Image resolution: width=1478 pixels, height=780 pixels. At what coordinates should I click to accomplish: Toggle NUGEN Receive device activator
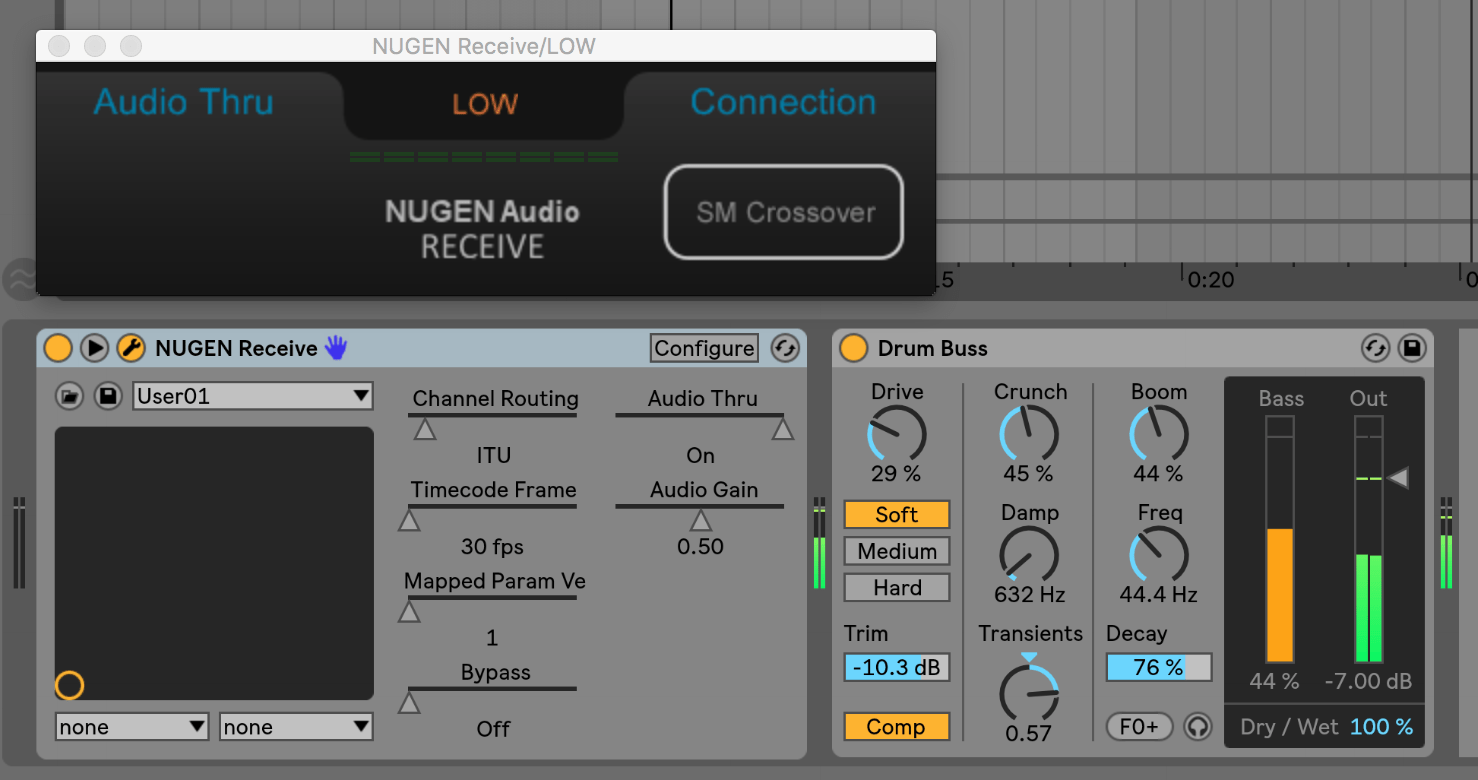point(58,348)
